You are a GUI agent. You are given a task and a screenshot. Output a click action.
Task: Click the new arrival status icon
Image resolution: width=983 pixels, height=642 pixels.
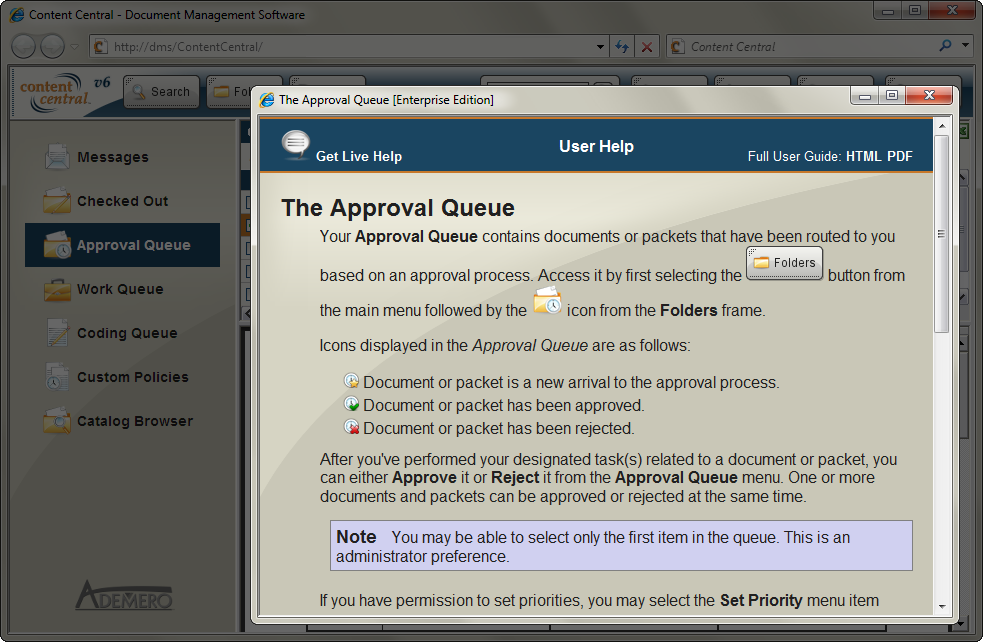(x=352, y=381)
